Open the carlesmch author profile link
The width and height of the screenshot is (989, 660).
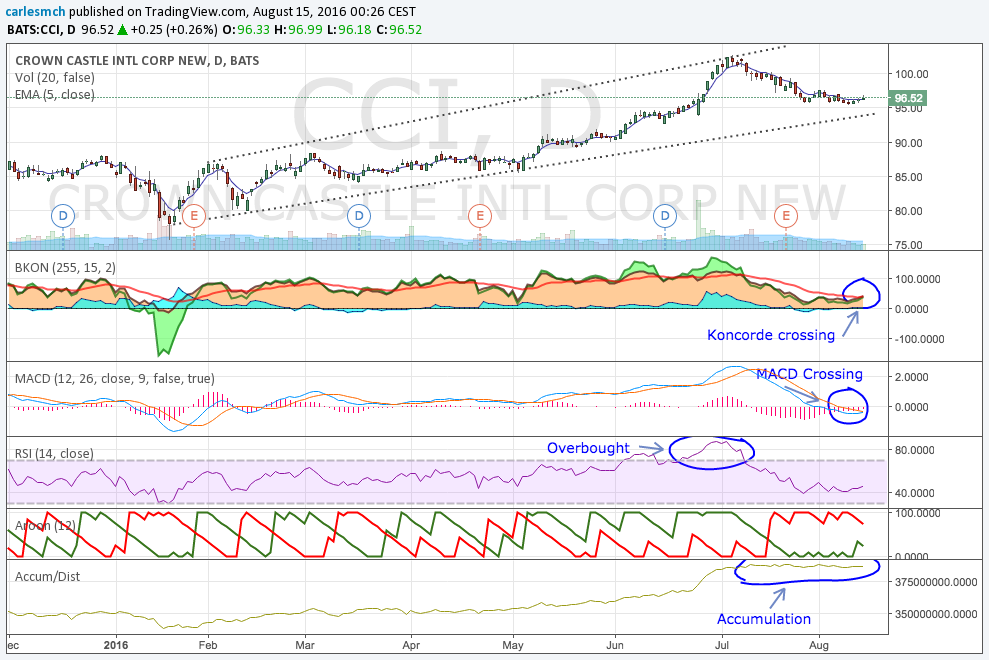coord(35,11)
